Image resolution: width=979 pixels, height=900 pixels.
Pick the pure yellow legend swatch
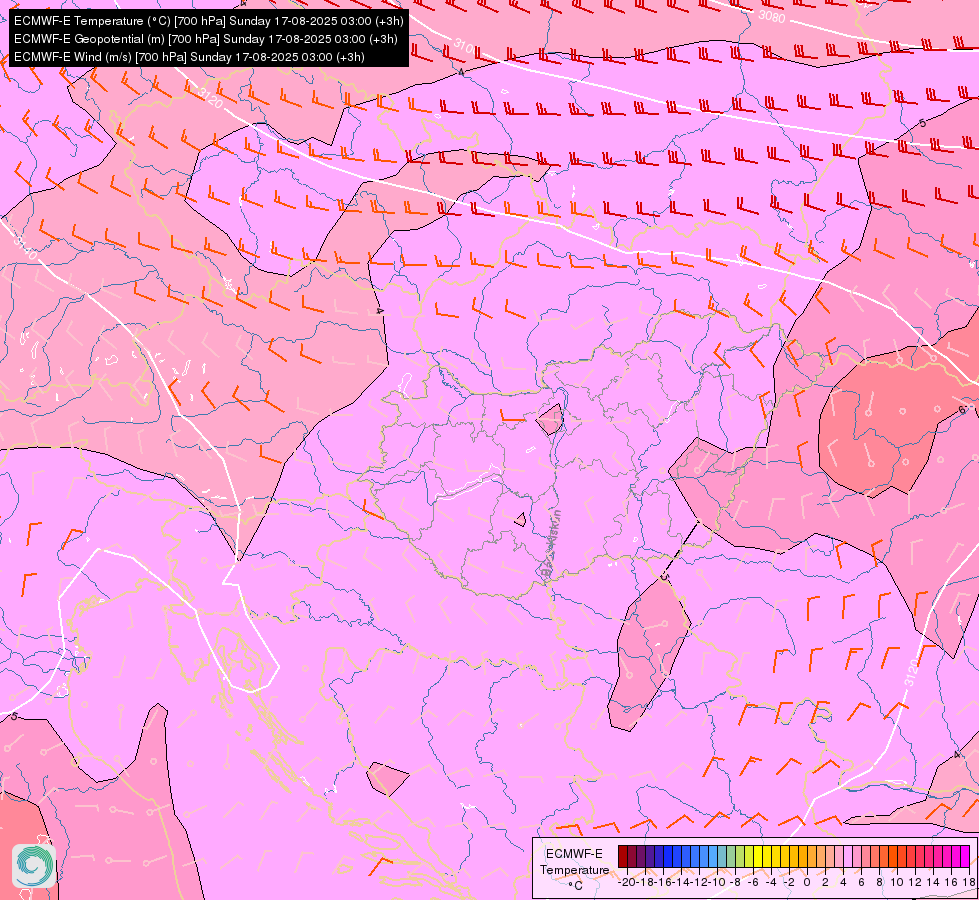tap(759, 856)
